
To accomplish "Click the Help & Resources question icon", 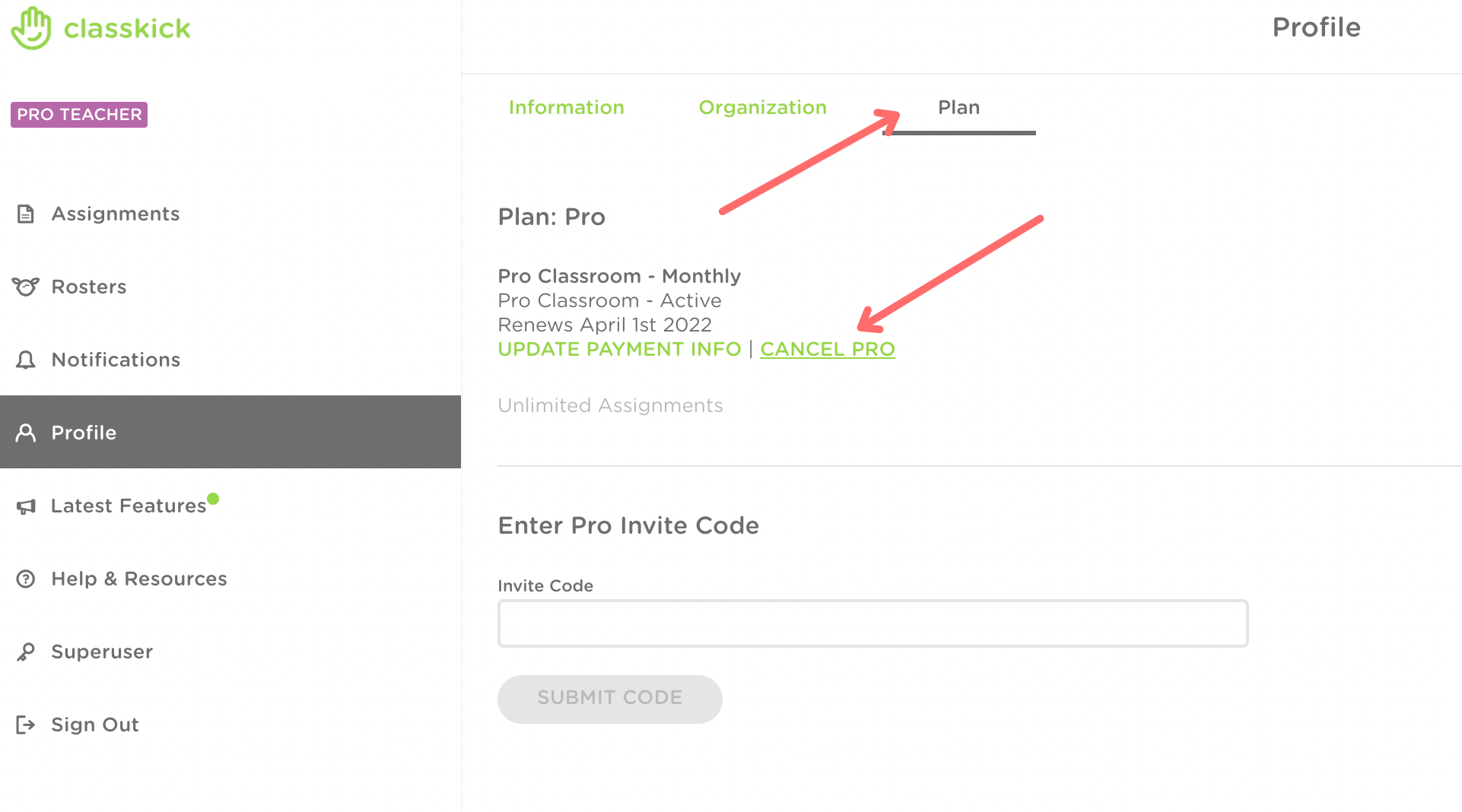I will (26, 579).
